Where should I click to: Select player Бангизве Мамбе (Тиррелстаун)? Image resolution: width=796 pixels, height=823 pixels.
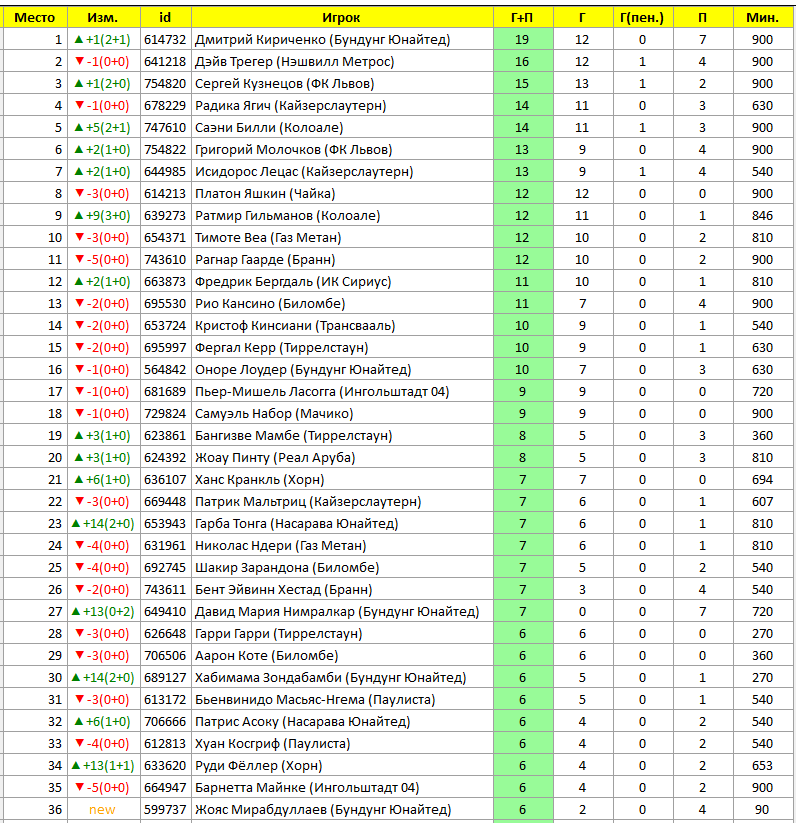[x=293, y=436]
